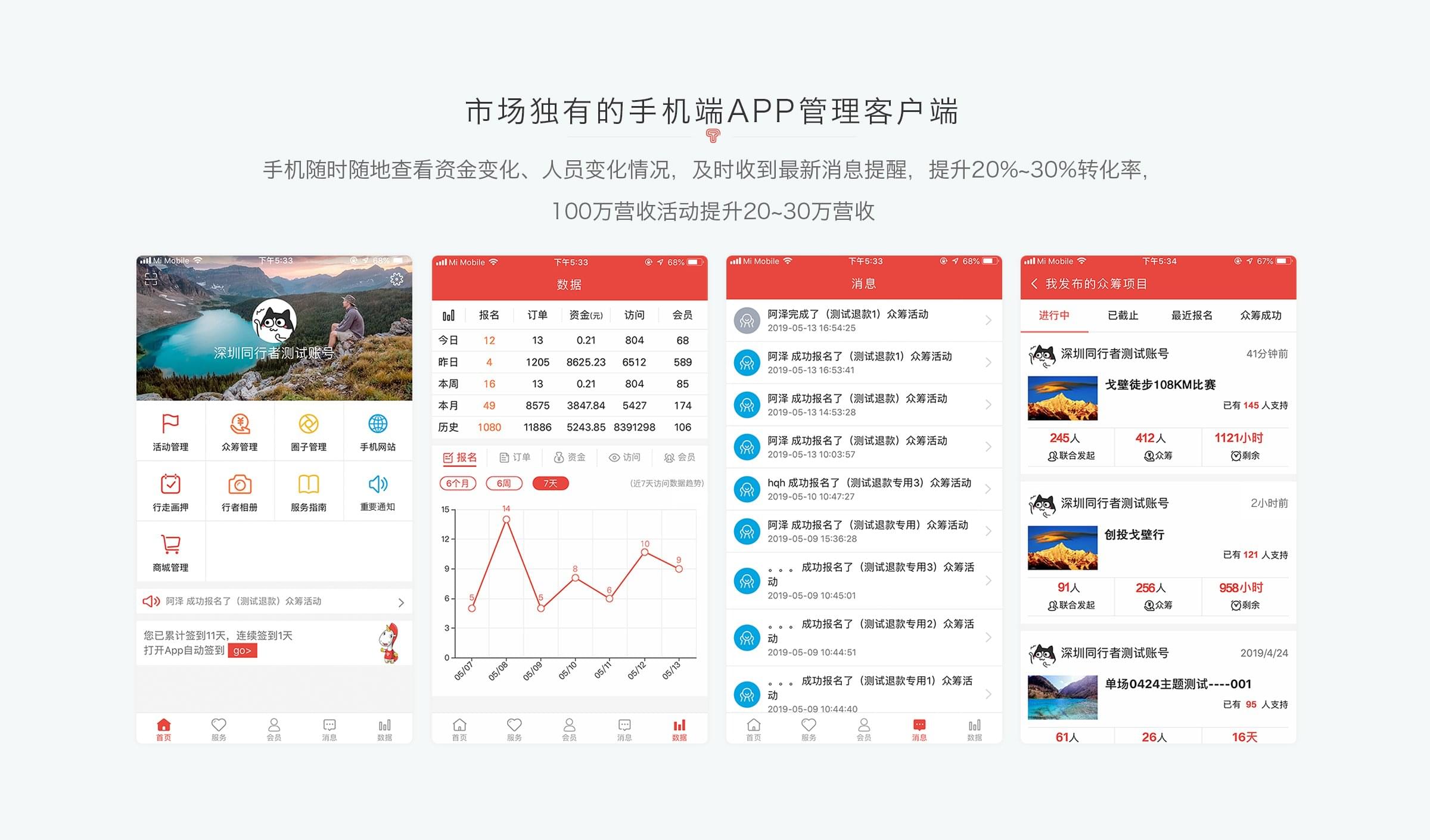Tap 会员 tab in home screen bottom bar
The image size is (1430, 840).
(x=274, y=729)
